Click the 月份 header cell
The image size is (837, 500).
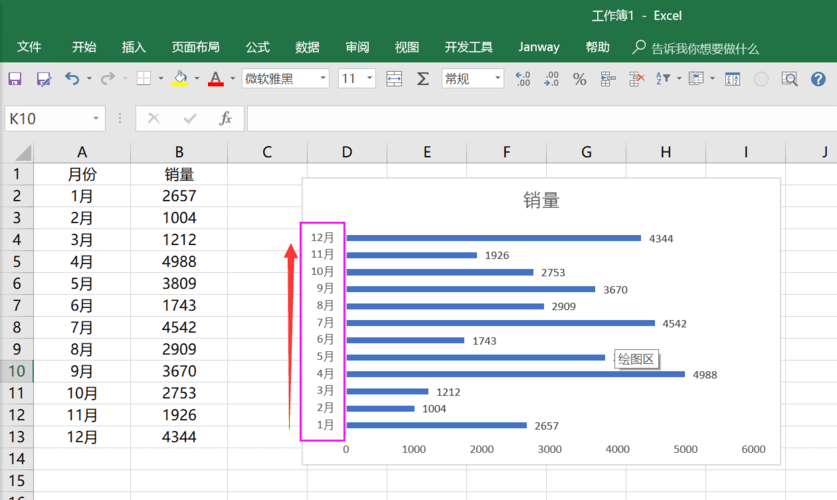82,174
